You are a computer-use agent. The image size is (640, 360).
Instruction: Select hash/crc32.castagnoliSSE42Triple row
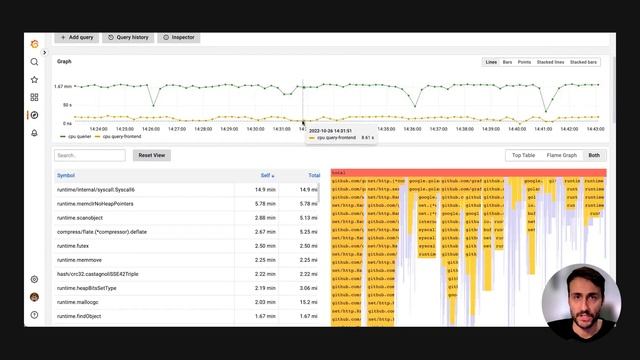(x=186, y=274)
